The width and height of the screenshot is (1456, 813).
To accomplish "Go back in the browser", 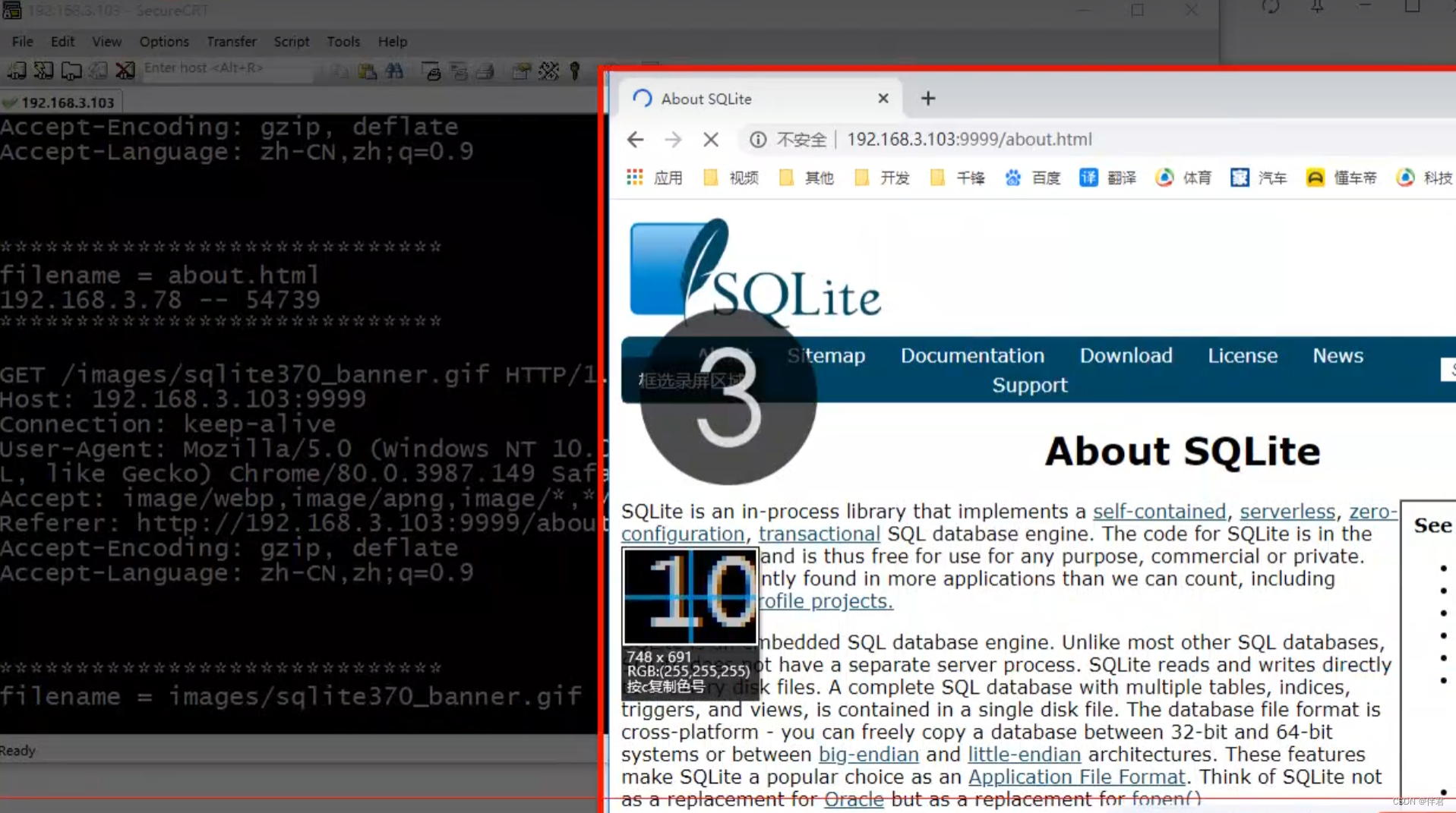I will click(636, 140).
